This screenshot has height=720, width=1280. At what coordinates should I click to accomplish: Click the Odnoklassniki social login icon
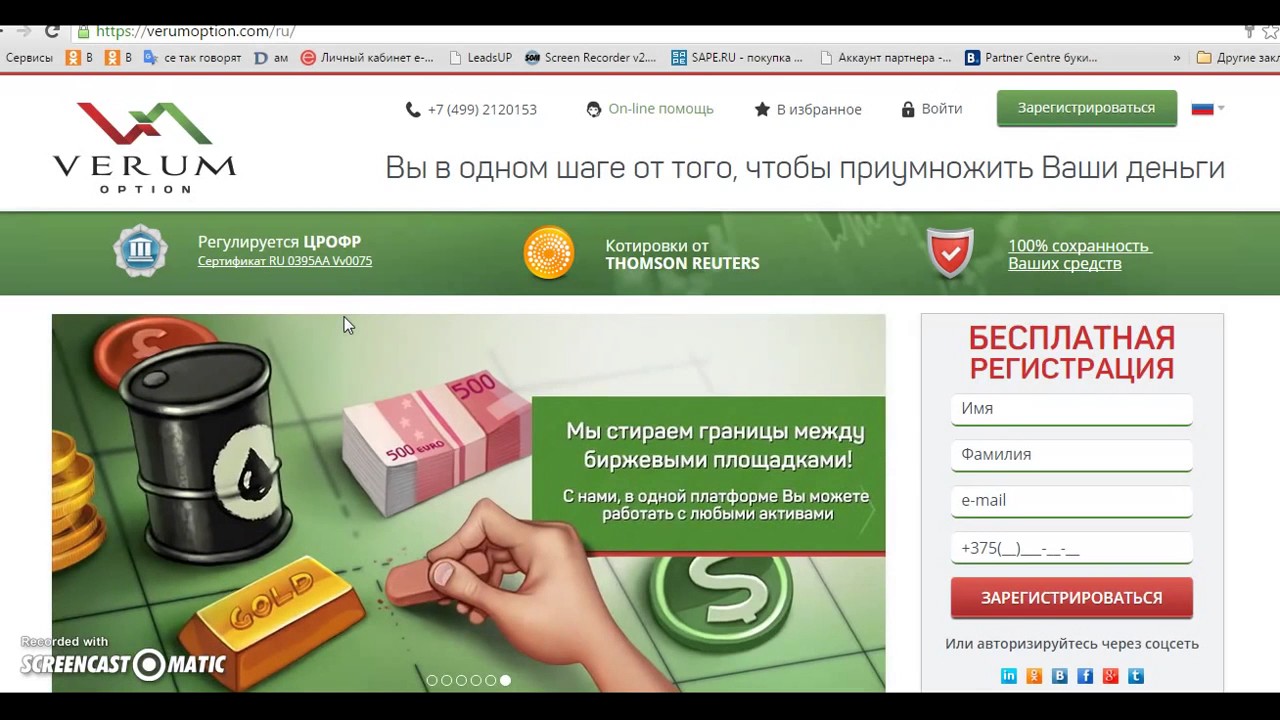[x=1034, y=676]
